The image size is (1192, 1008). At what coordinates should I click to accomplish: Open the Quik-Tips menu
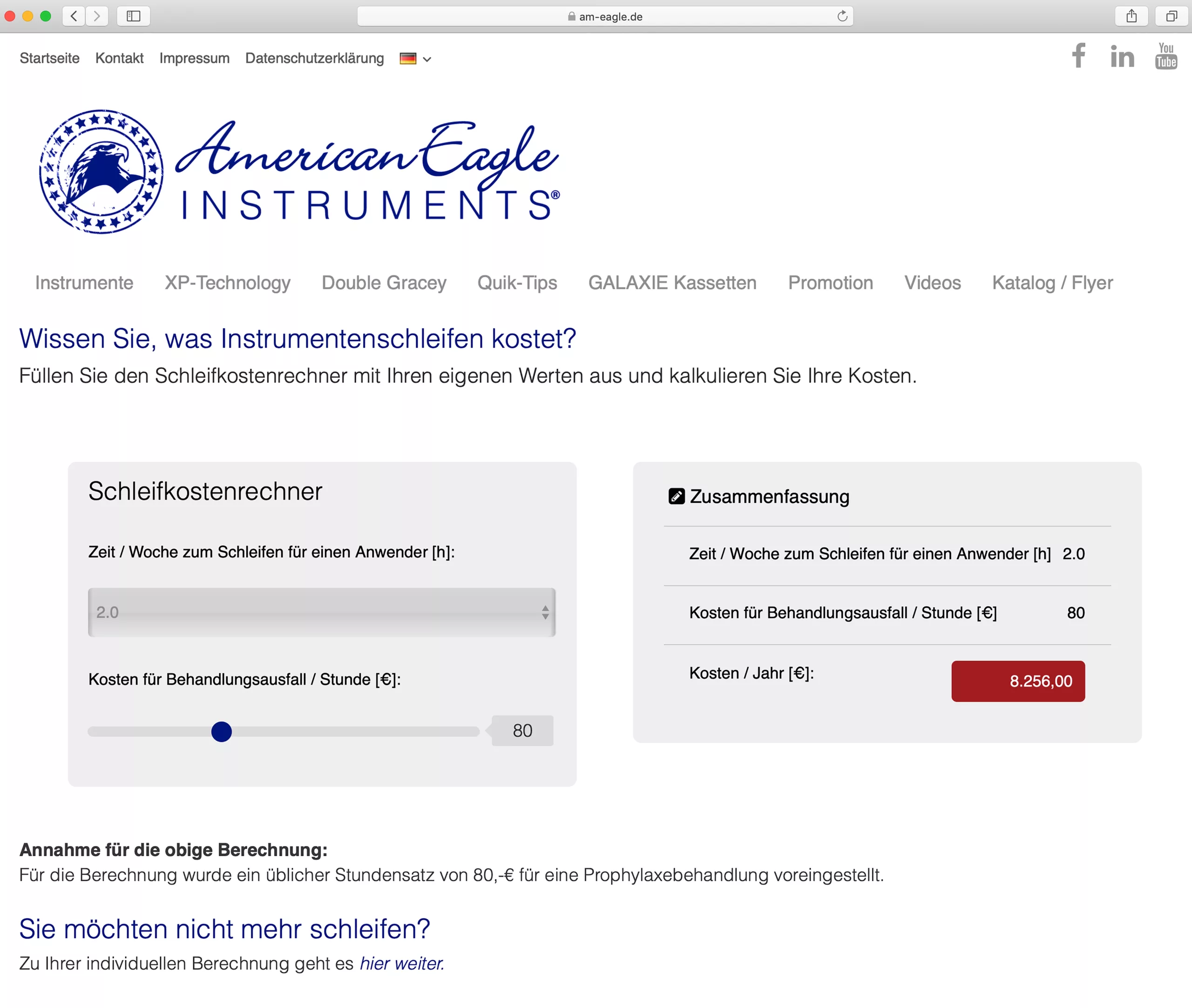tap(517, 283)
